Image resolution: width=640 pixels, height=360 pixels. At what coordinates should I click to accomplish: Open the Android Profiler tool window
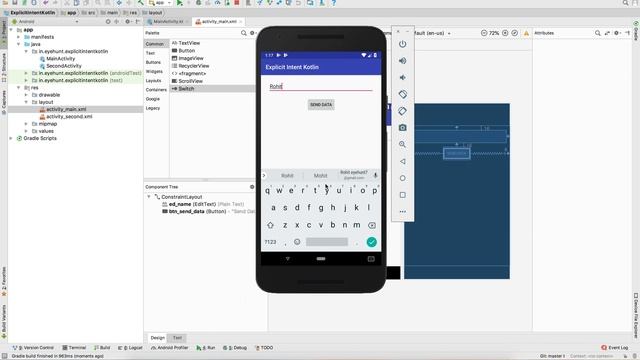pos(169,348)
